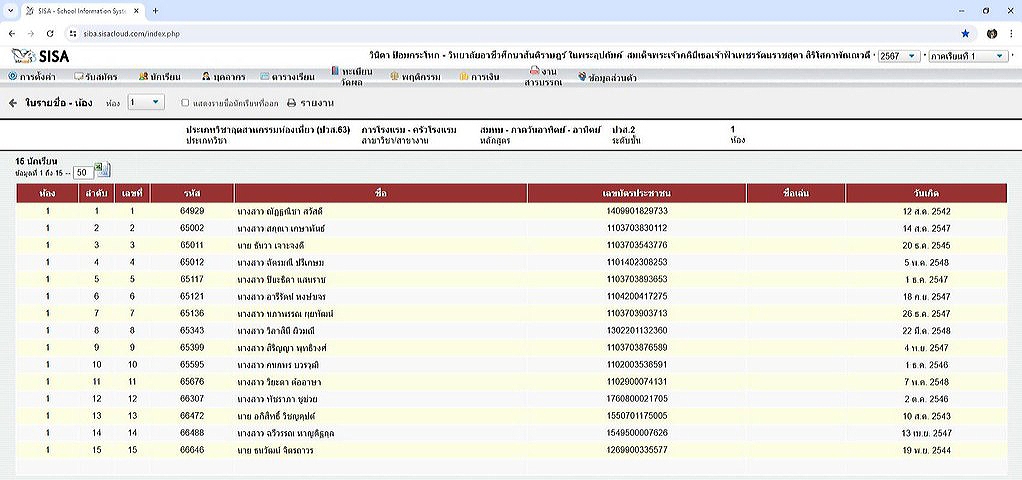The image size is (1022, 480).
Task: Open the บุคลากร menu
Action: (220, 76)
